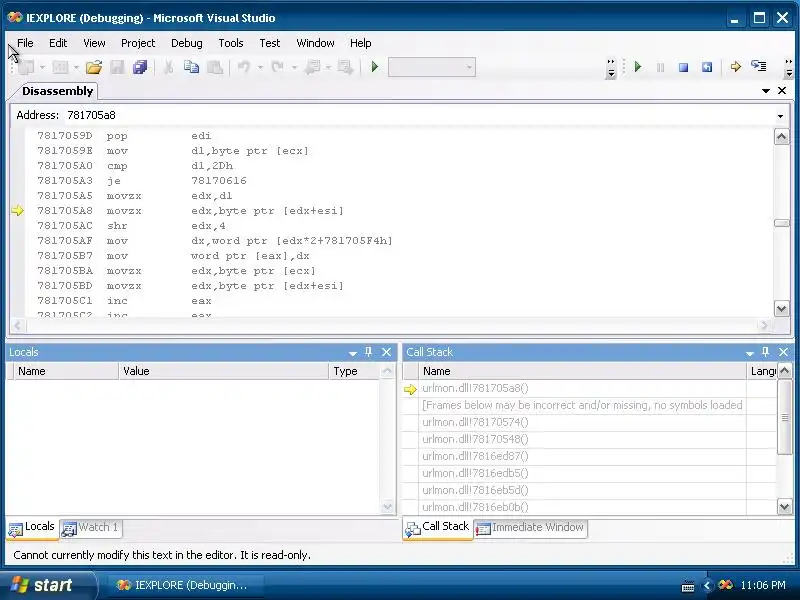Open the Test menu
The height and width of the screenshot is (600, 800).
point(269,43)
